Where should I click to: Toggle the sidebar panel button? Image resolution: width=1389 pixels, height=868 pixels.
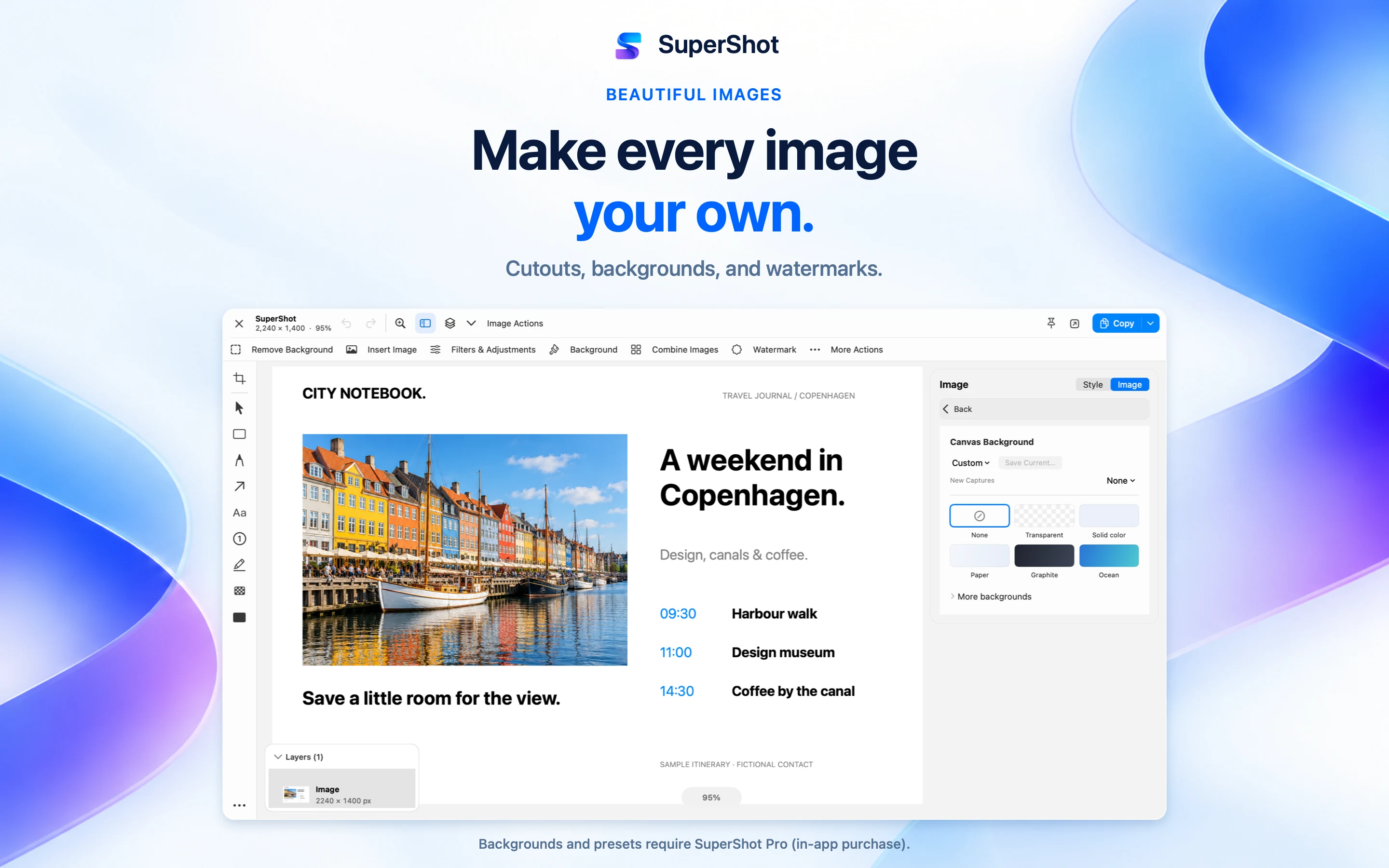tap(425, 323)
